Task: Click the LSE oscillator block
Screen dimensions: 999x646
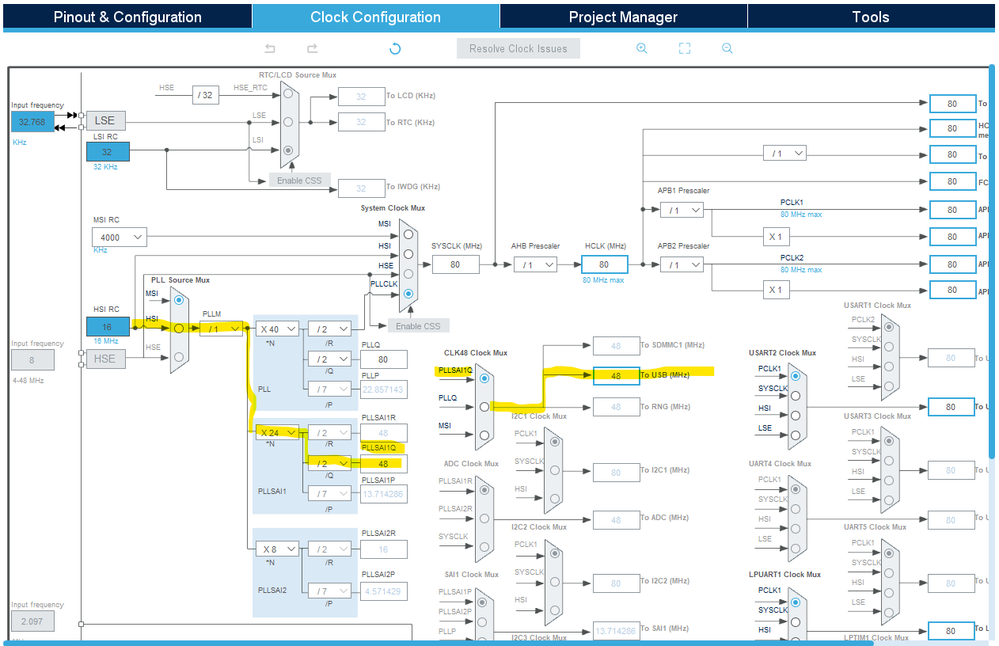Action: pyautogui.click(x=105, y=120)
